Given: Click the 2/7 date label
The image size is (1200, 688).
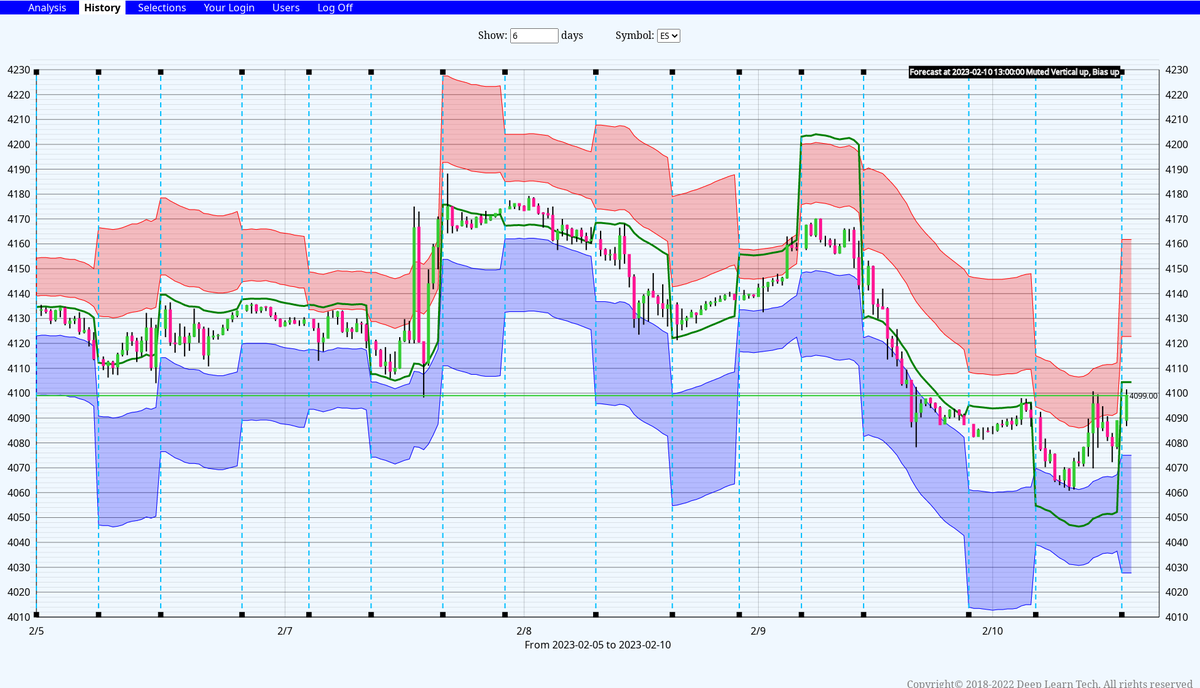Looking at the screenshot, I should click(x=285, y=631).
